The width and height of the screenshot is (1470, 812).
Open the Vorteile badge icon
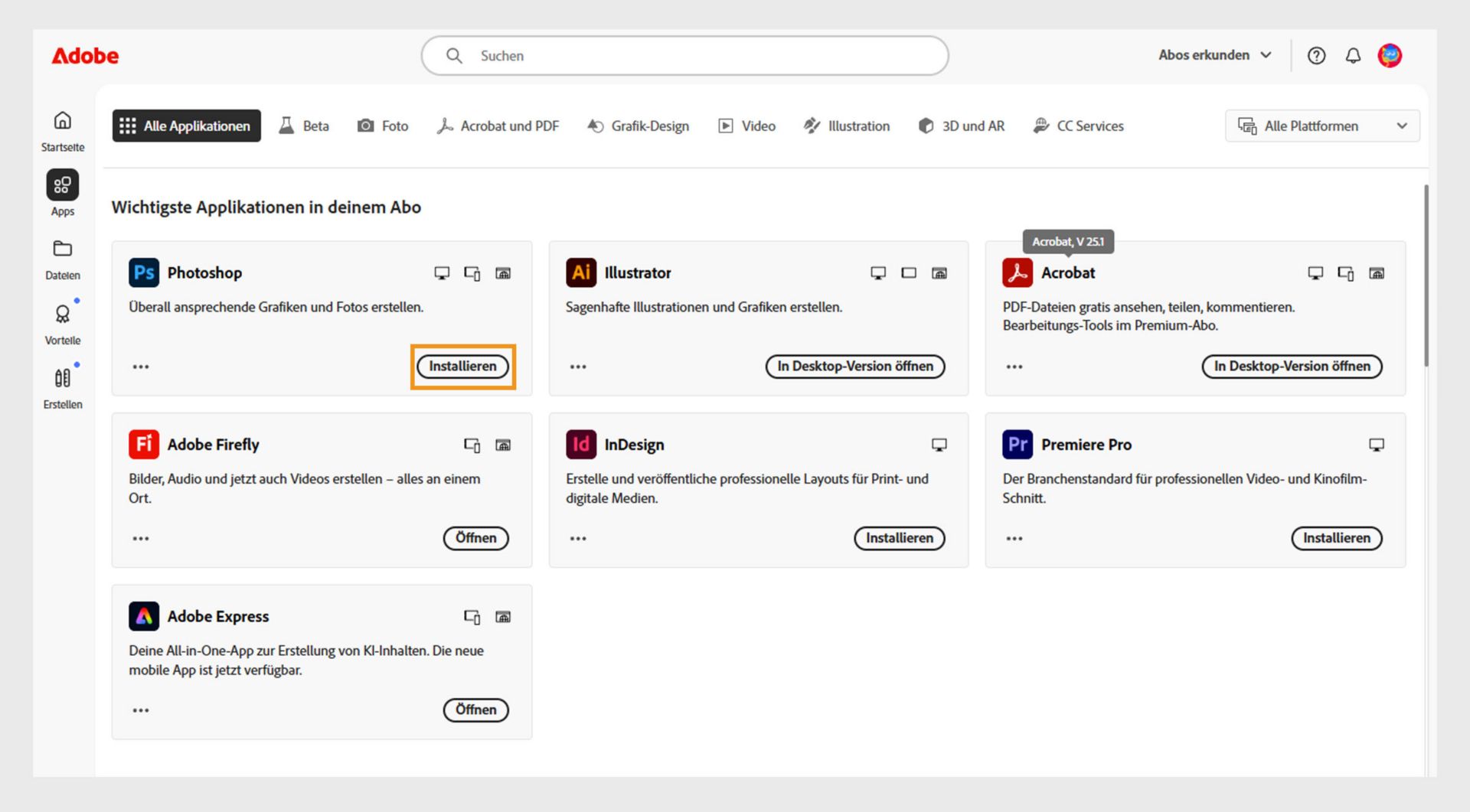coord(63,314)
